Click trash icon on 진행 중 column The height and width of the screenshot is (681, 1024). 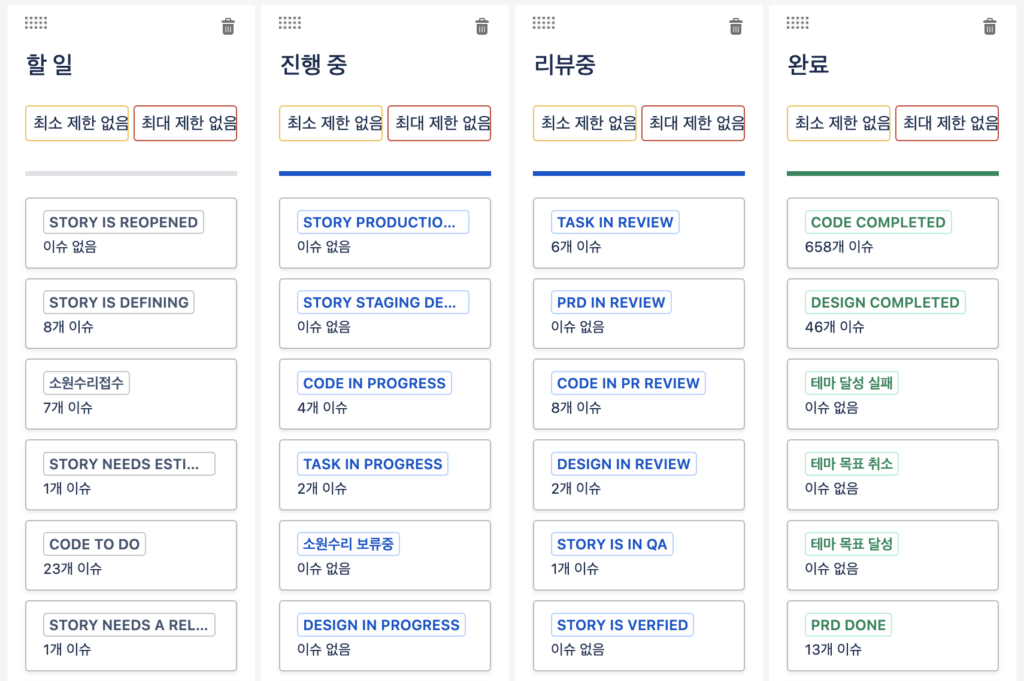pos(482,27)
